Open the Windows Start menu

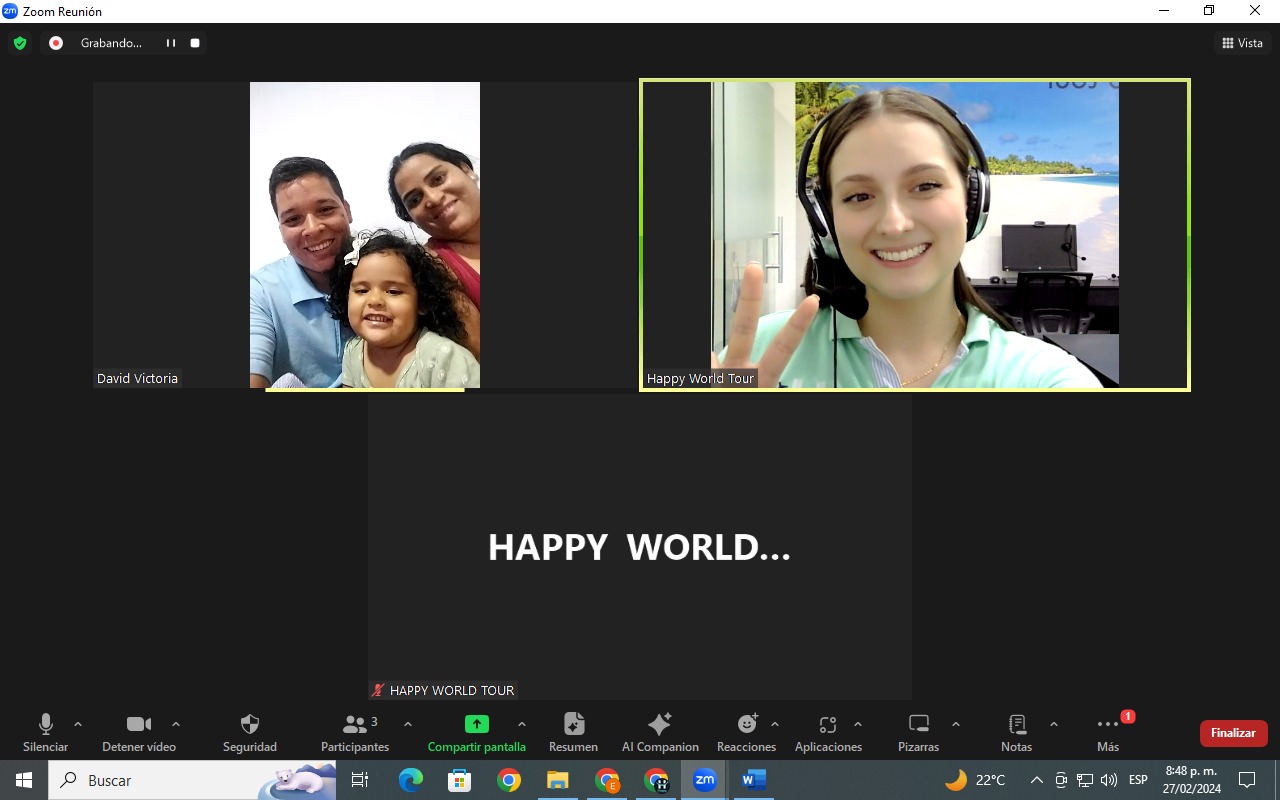point(24,780)
